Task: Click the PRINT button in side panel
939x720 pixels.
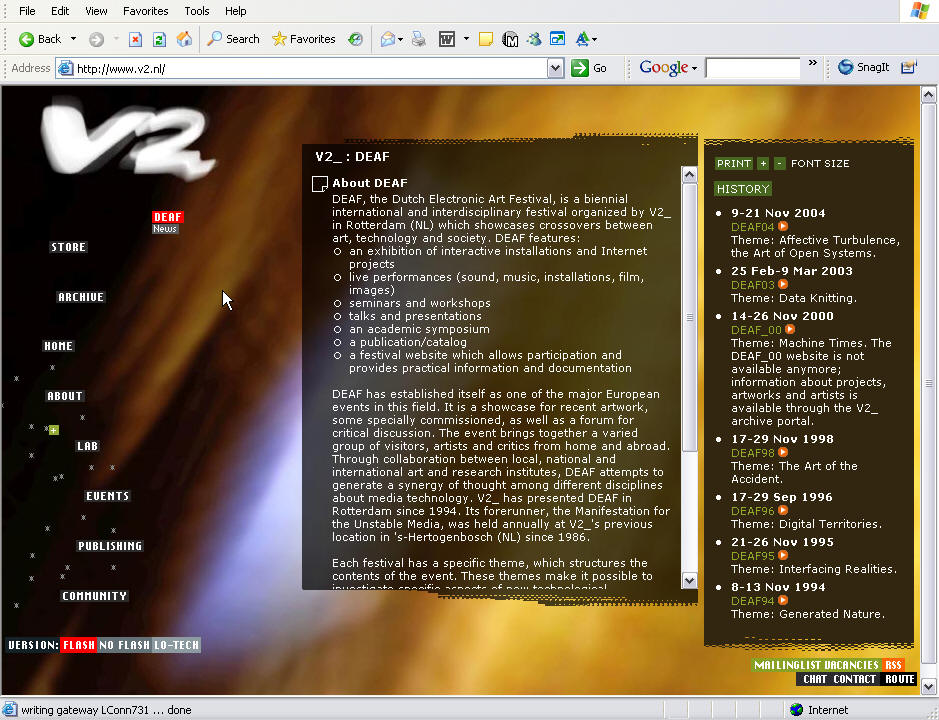Action: click(x=734, y=164)
